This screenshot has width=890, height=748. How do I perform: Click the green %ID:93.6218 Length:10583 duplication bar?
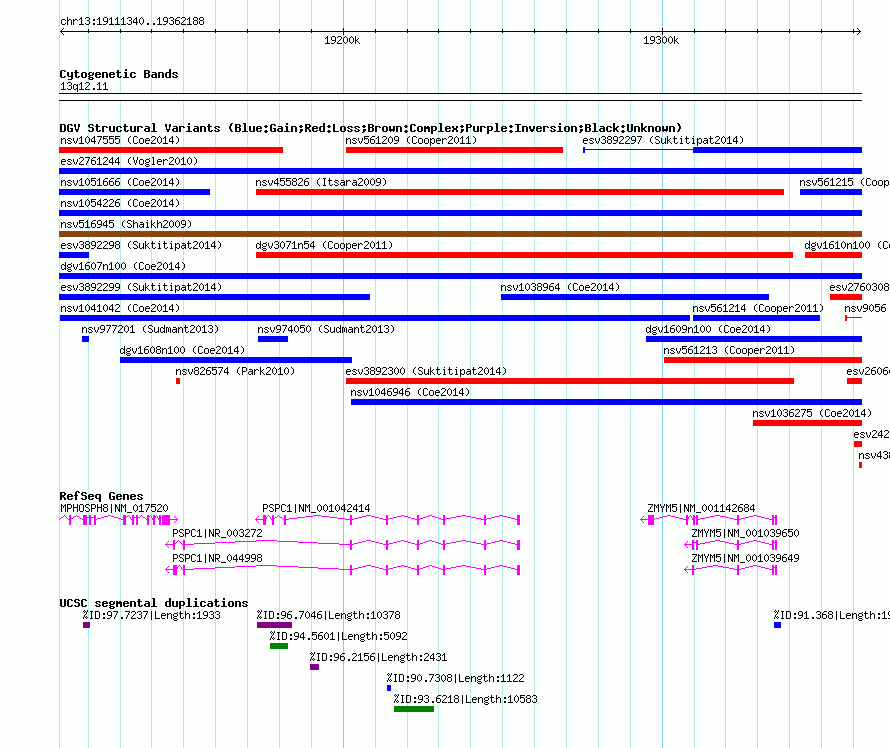pos(414,709)
